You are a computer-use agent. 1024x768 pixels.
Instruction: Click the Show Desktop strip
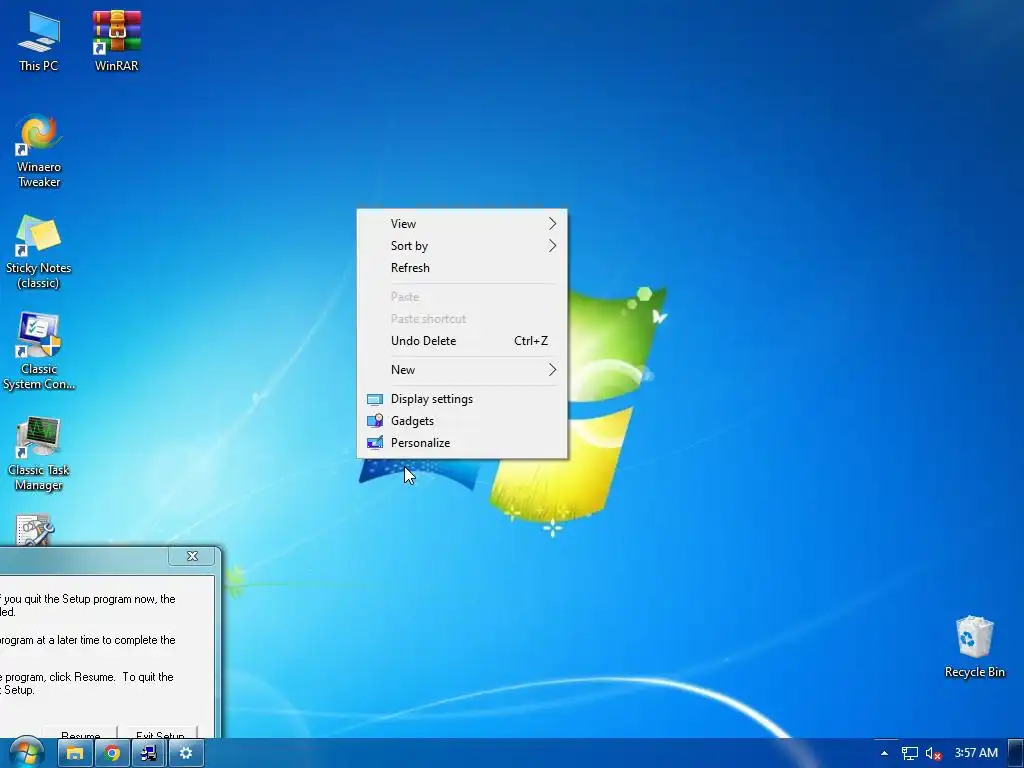pos(1016,753)
